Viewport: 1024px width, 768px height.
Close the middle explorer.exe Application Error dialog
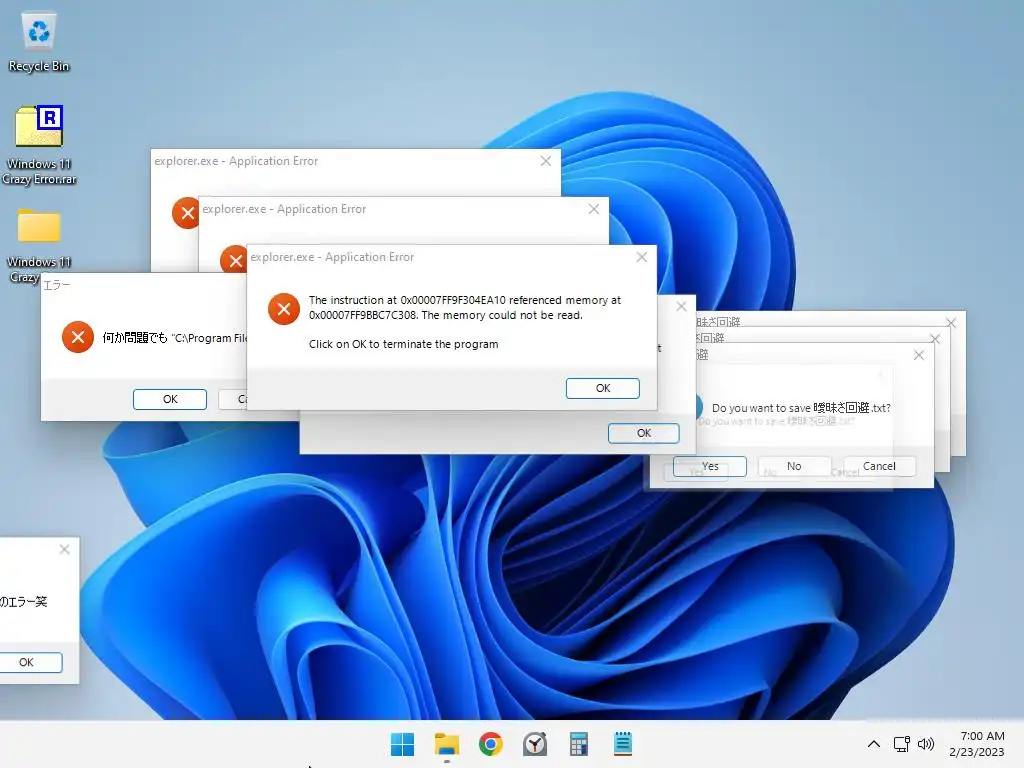594,209
